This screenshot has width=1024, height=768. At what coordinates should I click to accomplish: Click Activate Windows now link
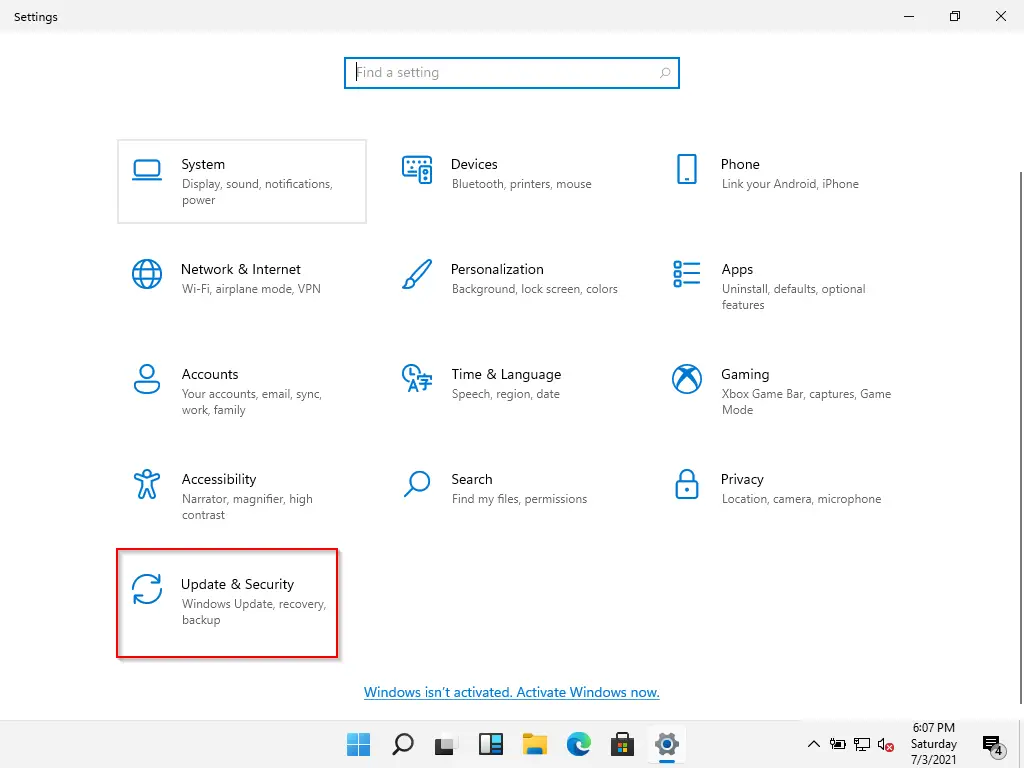pyautogui.click(x=511, y=692)
